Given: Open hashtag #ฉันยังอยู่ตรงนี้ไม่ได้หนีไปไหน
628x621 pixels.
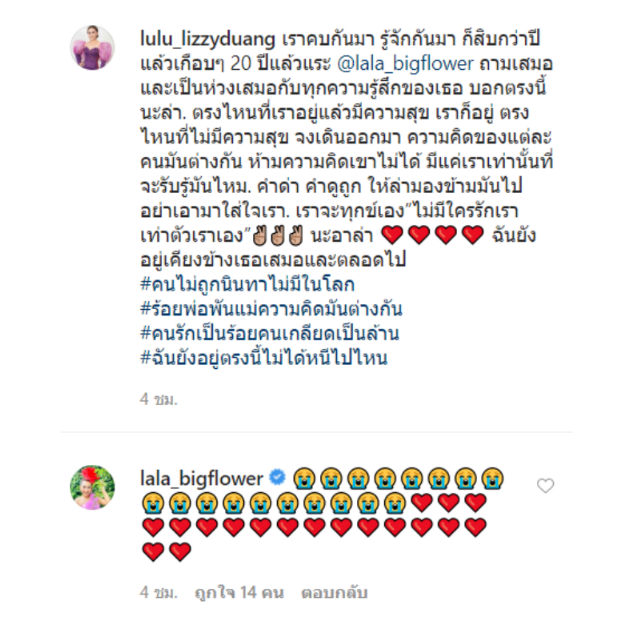Looking at the screenshot, I should [264, 358].
